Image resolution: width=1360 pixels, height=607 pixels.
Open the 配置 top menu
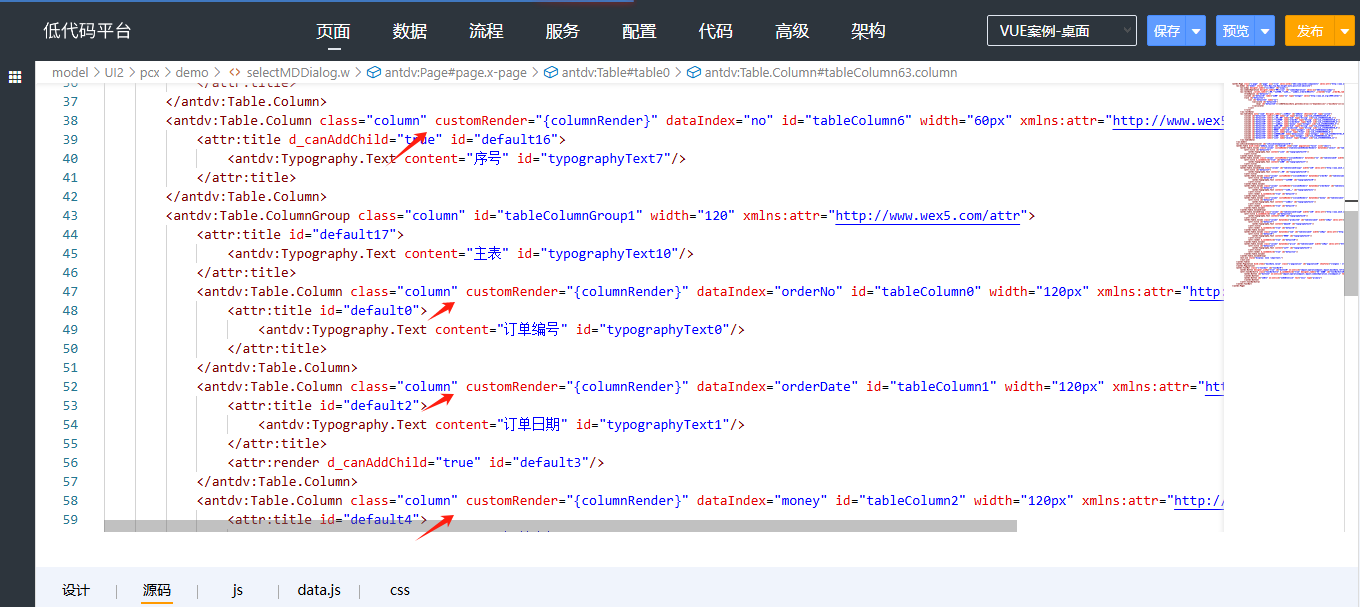(x=639, y=31)
